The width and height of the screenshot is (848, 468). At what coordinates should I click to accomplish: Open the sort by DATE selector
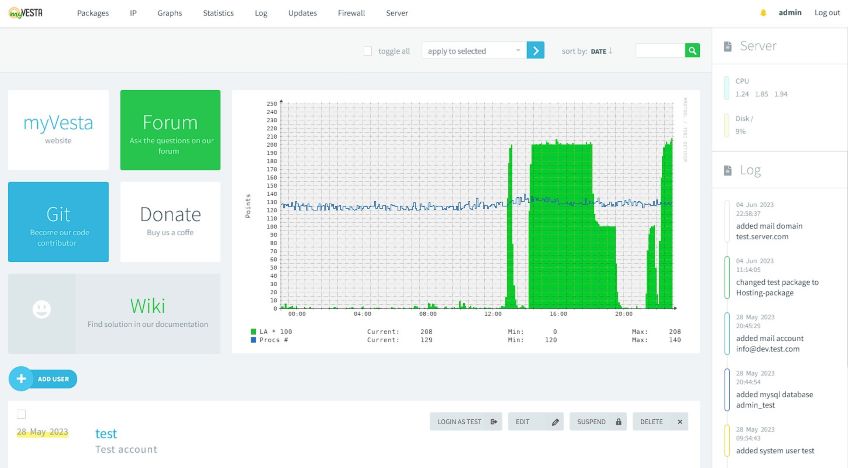[598, 50]
